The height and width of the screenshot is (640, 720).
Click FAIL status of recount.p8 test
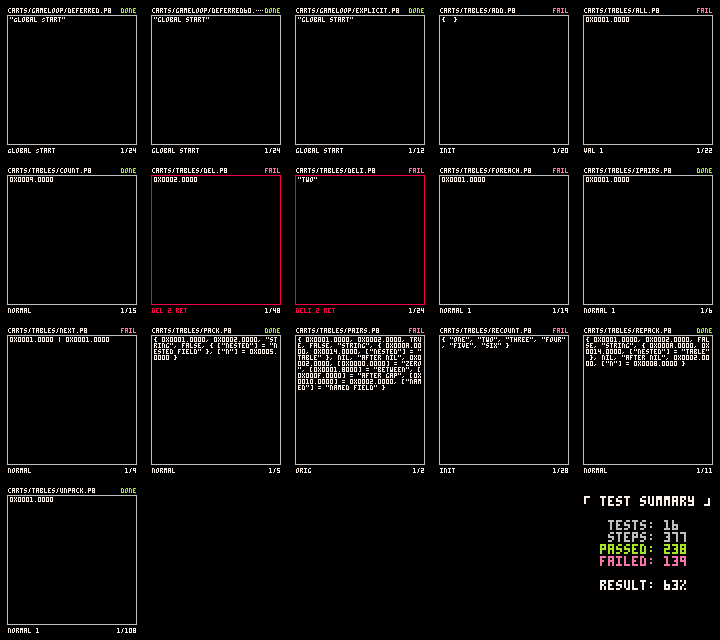point(560,331)
